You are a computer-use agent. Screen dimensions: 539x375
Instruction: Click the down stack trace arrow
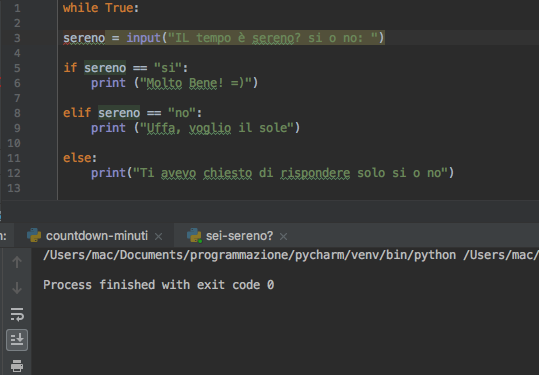click(17, 288)
